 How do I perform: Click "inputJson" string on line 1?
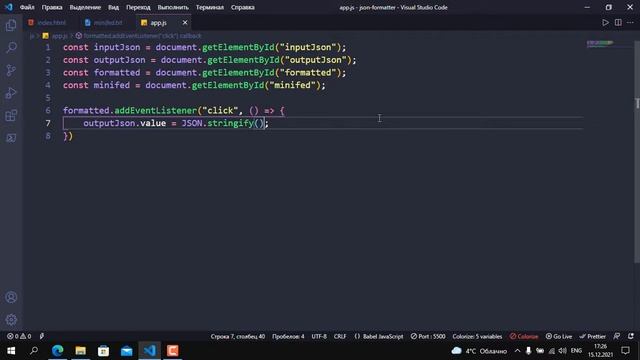tap(308, 47)
